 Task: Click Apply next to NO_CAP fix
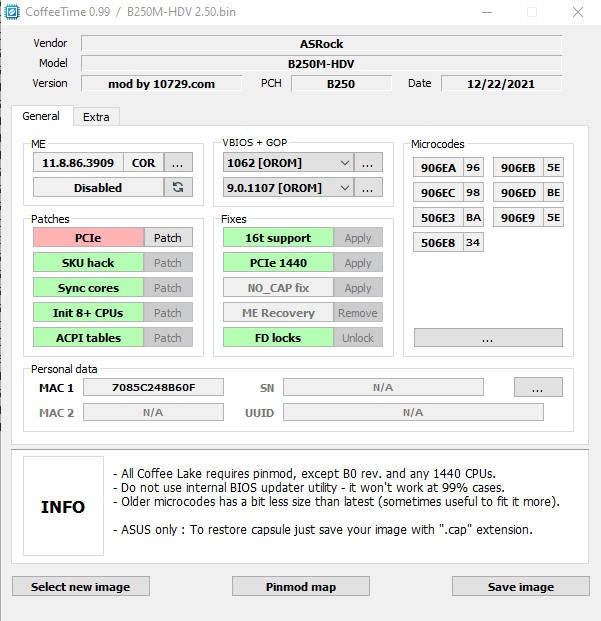358,288
